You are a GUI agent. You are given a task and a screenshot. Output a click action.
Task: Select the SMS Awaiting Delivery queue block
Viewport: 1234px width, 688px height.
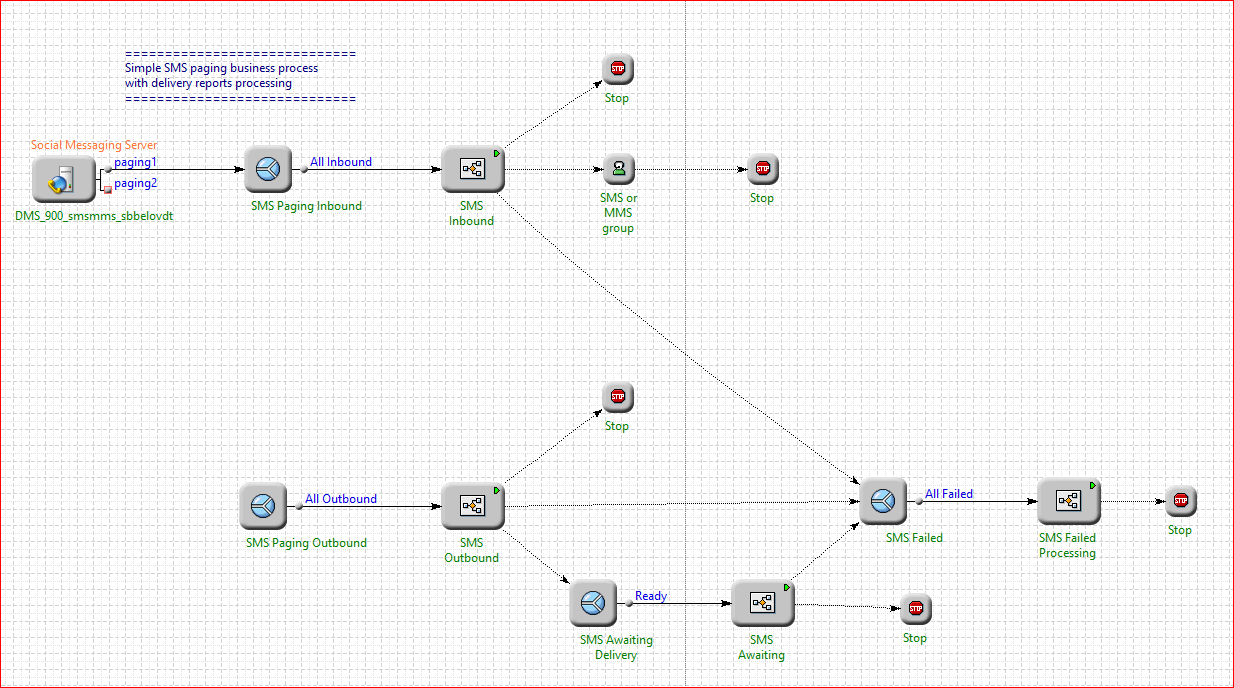(x=593, y=603)
